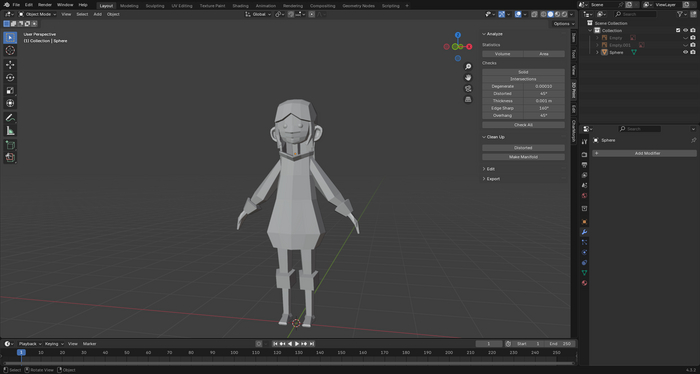
Task: Select the Annotate tool
Action: [10, 118]
